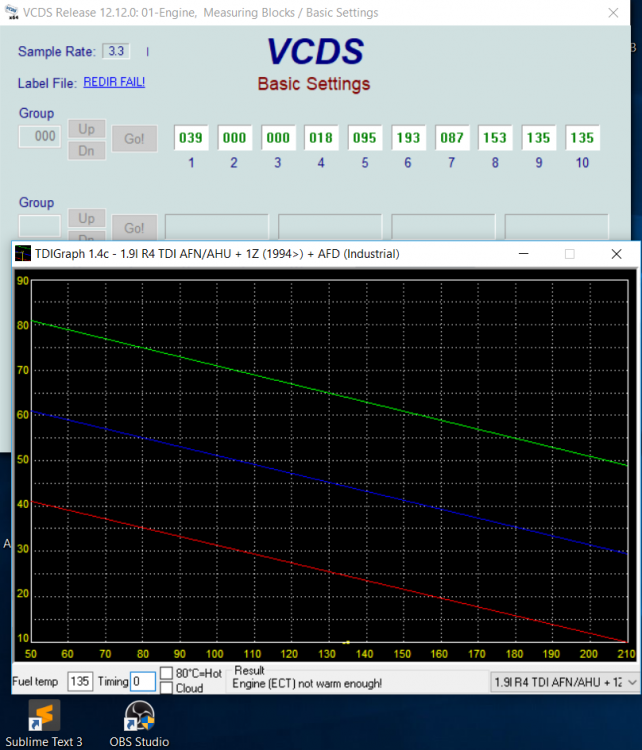Viewport: 642px width, 750px height.
Task: Click the REDIR FAIL! label file link
Action: coord(114,82)
